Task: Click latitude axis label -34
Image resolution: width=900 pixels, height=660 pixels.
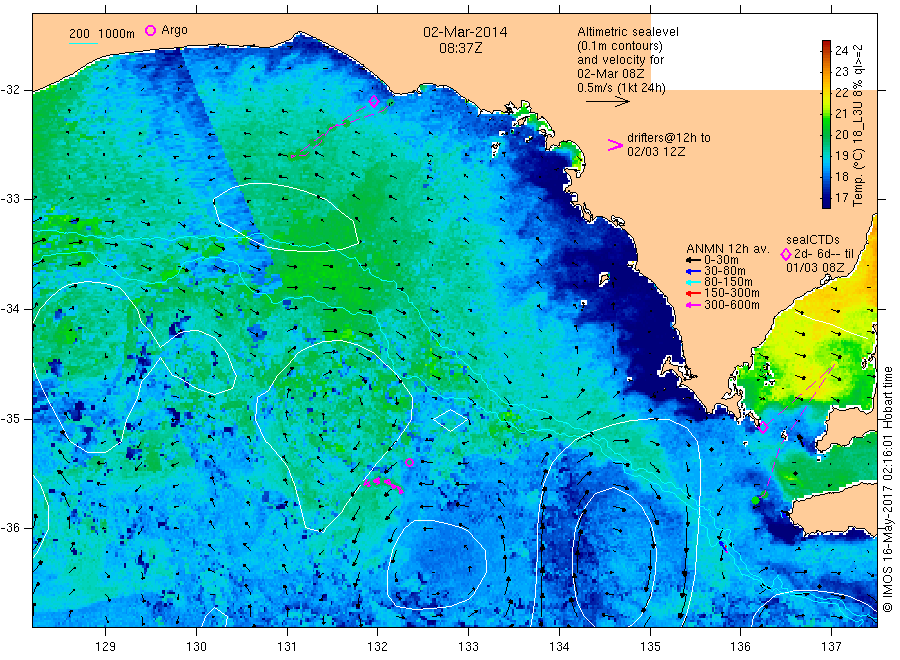Action: click(x=10, y=309)
